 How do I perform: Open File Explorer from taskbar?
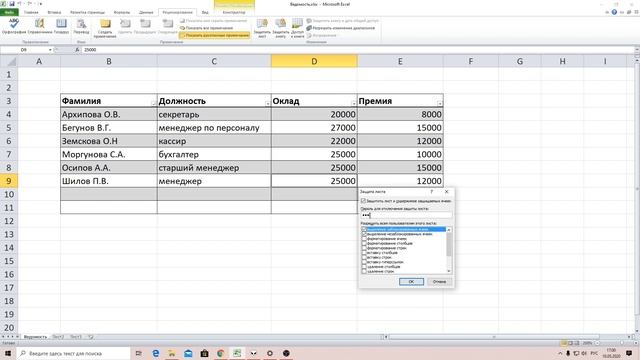point(172,353)
